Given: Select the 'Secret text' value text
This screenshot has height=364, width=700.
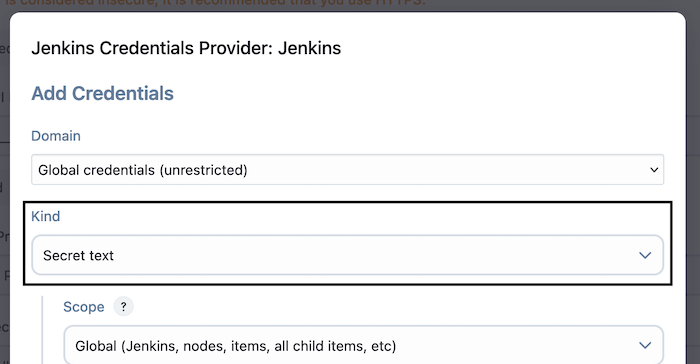Looking at the screenshot, I should (78, 255).
